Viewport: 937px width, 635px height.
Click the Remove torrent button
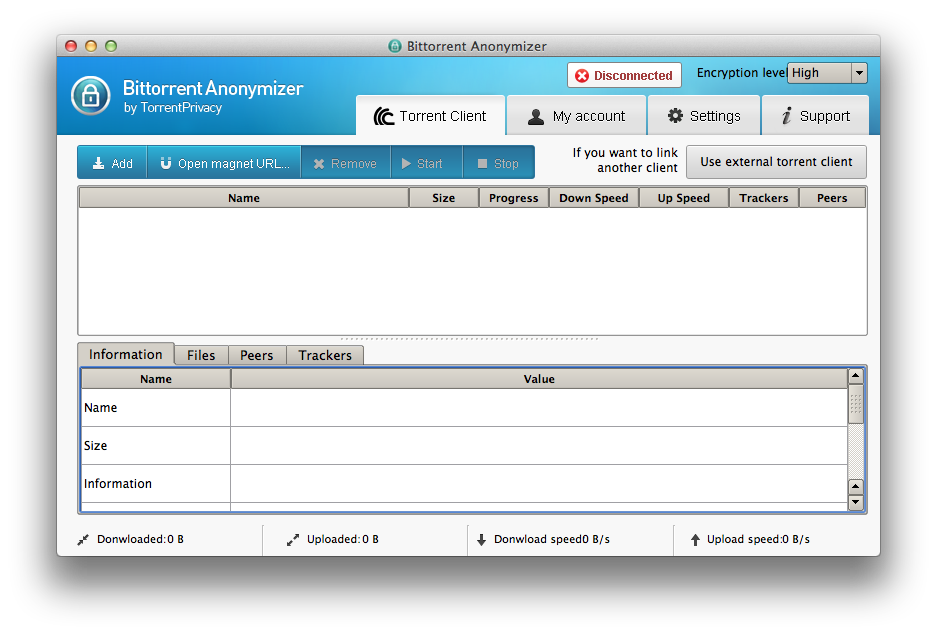345,163
